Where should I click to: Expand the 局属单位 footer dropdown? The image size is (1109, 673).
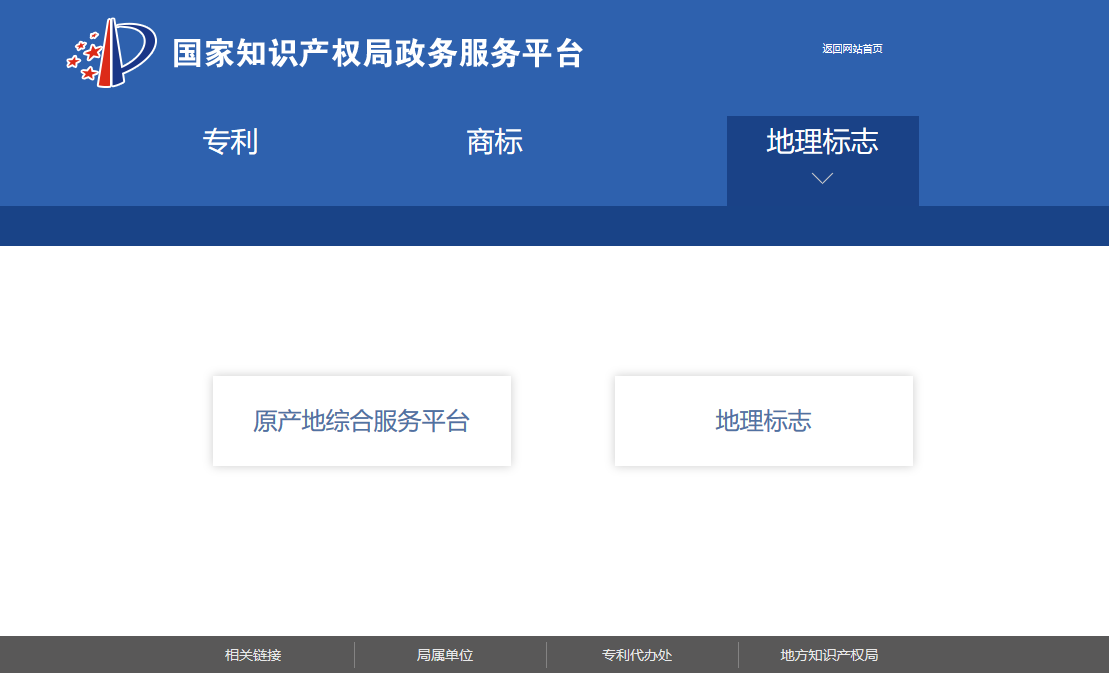[443, 655]
